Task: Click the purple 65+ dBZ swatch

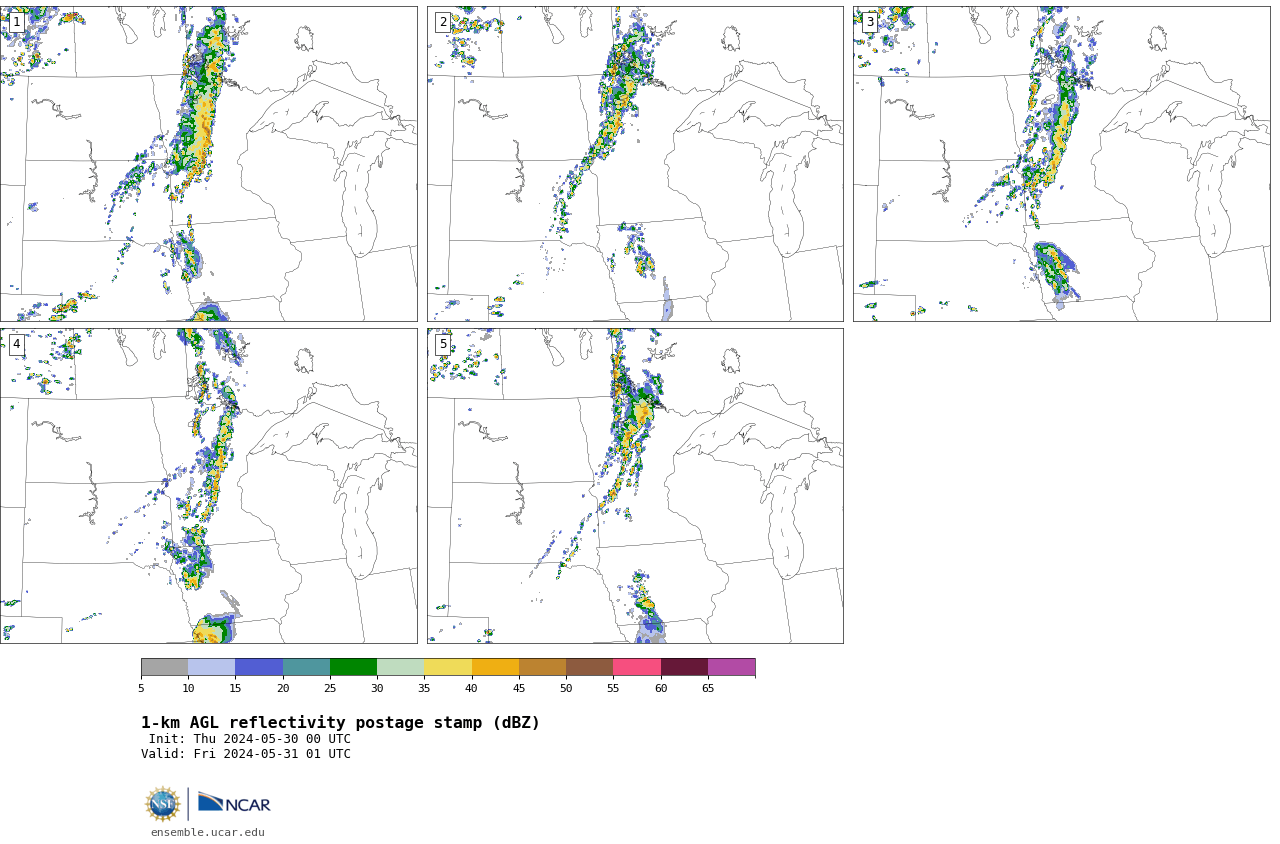Action: 731,667
